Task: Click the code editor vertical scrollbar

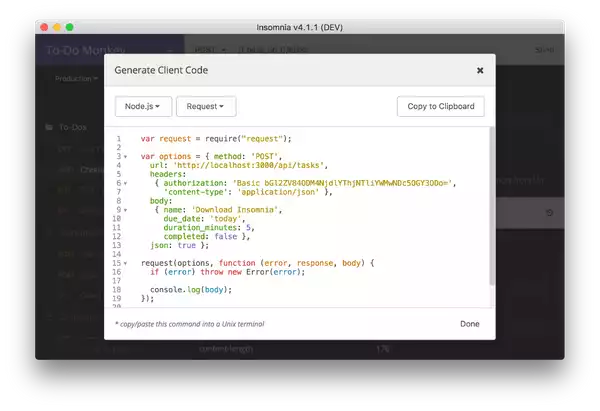Action: click(x=492, y=206)
